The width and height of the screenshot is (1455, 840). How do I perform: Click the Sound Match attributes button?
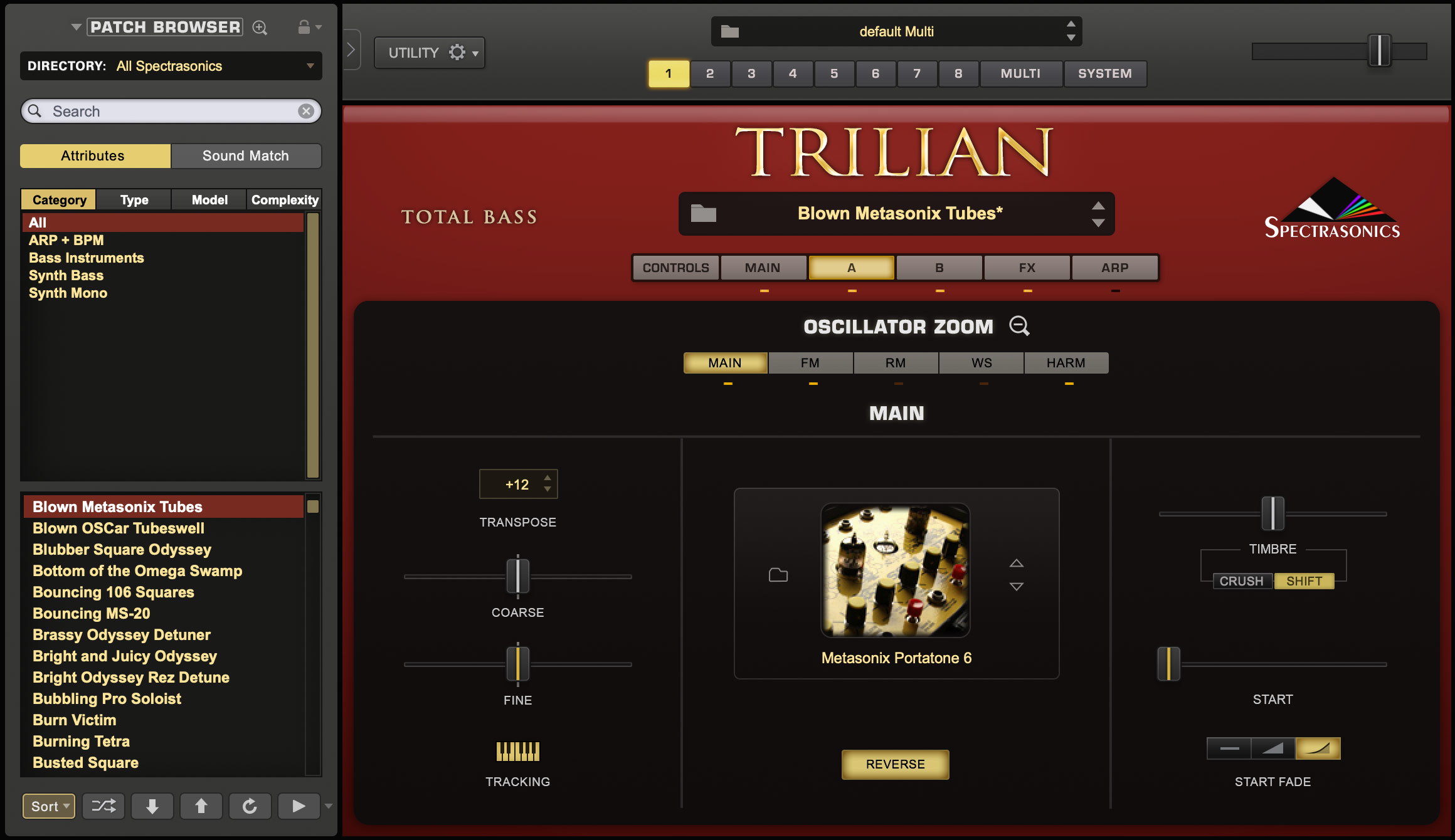pyautogui.click(x=245, y=155)
